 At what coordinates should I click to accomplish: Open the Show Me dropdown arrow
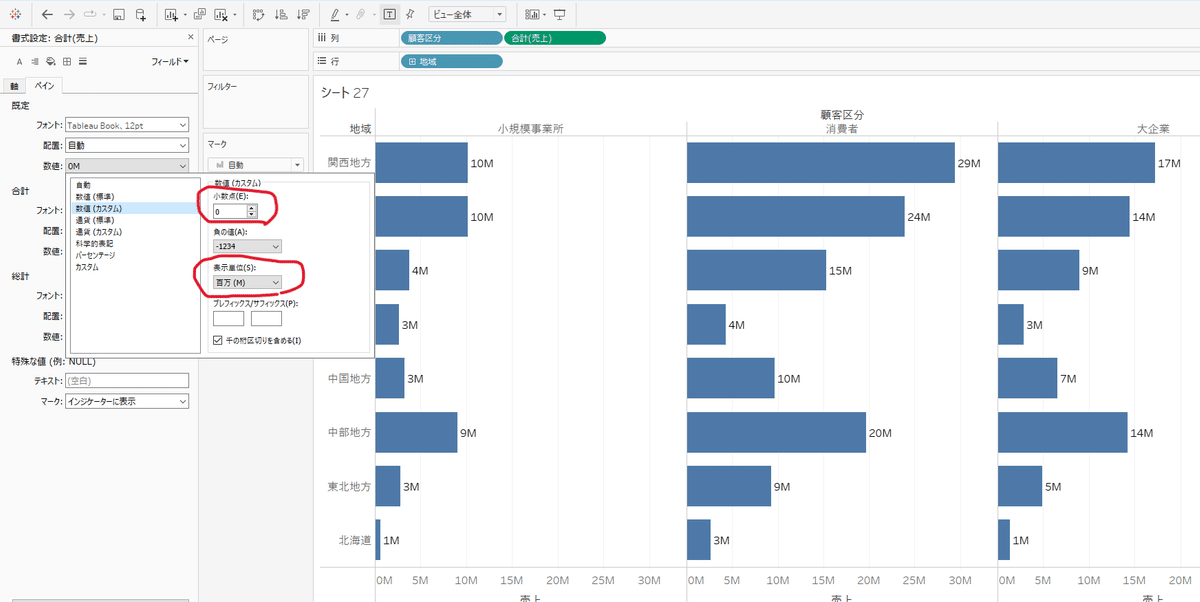544,15
